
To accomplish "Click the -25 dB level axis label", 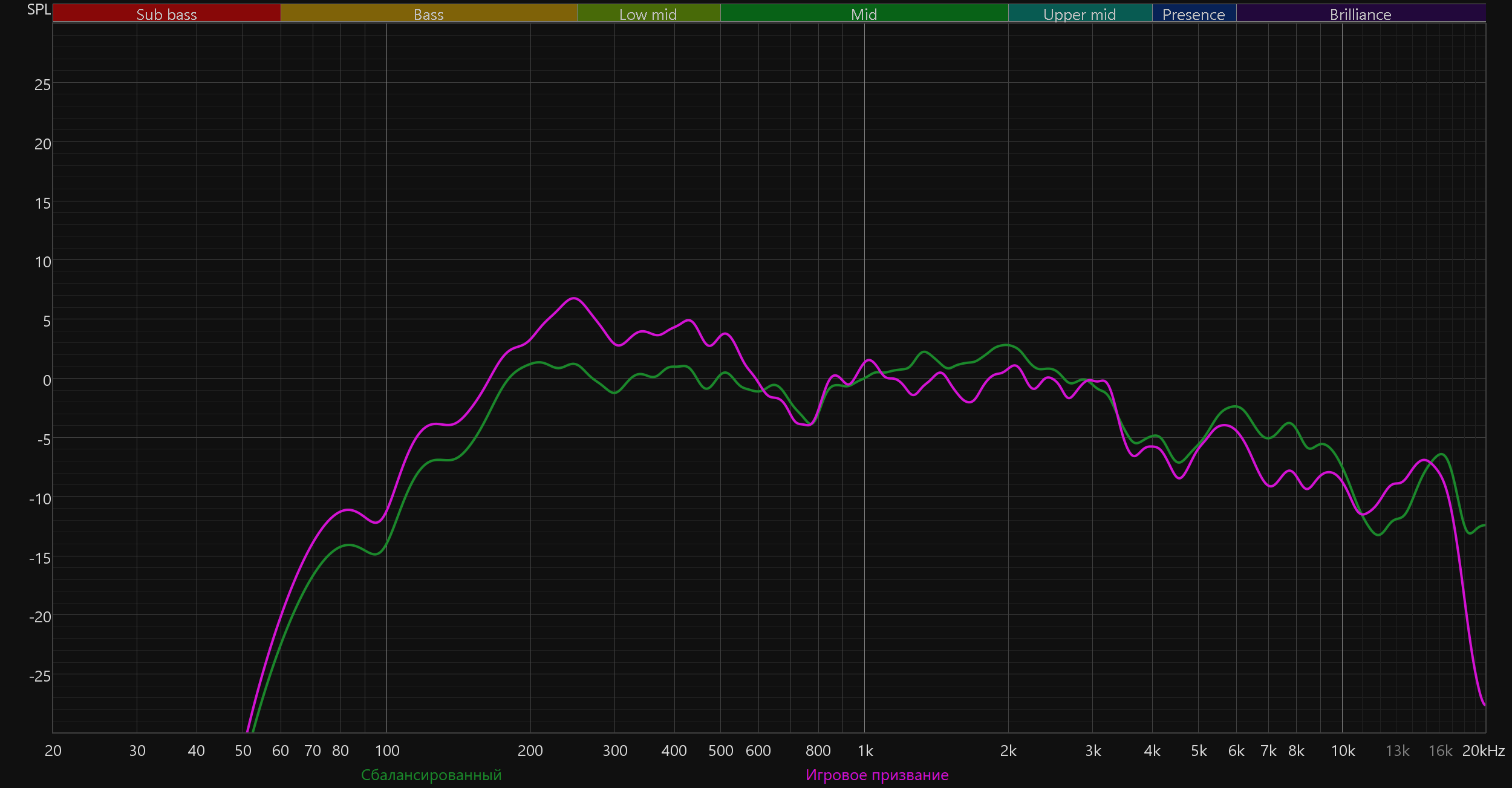I will coord(40,676).
